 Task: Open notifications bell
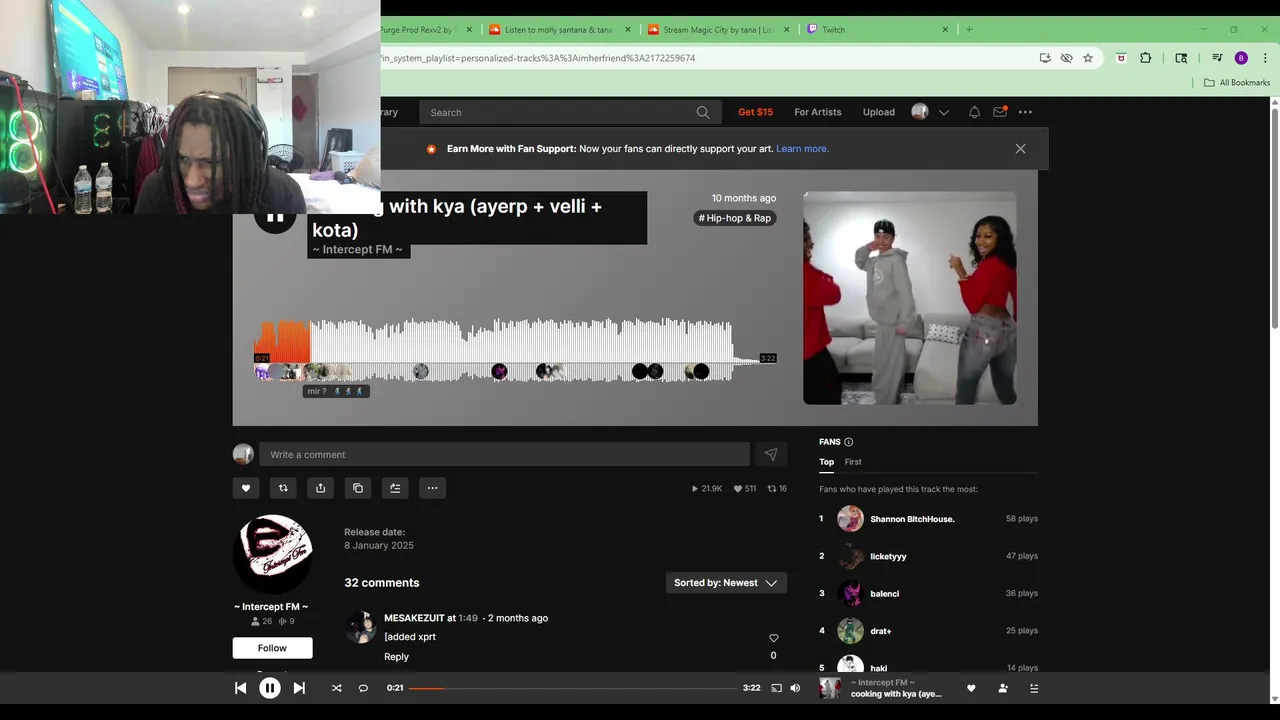974,112
